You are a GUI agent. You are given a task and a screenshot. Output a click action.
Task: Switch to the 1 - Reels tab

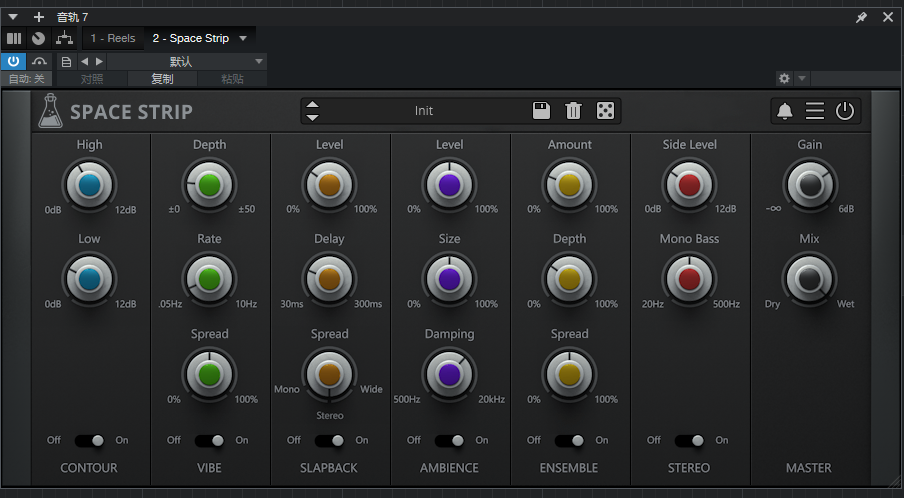pos(113,39)
